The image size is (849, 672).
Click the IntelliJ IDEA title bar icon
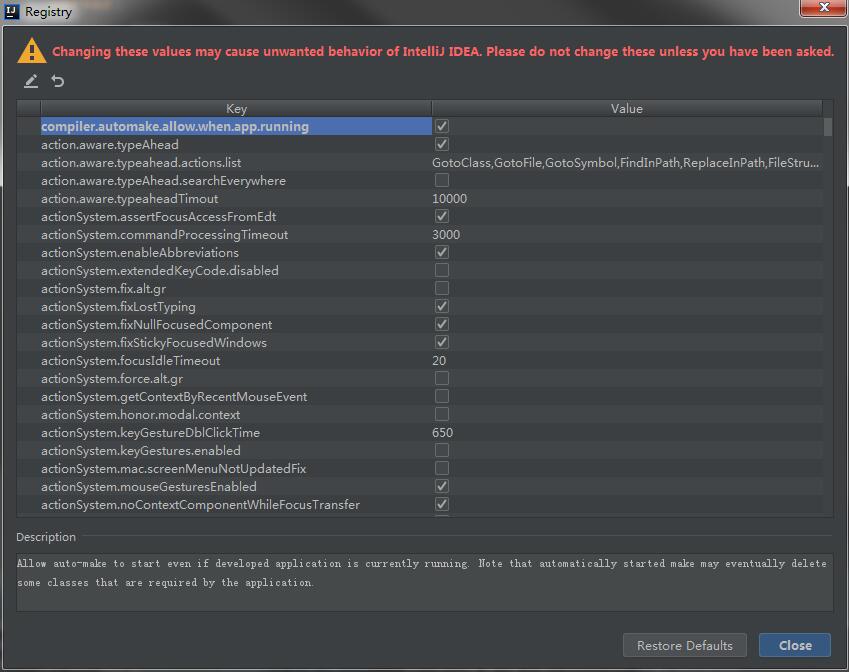(x=13, y=12)
